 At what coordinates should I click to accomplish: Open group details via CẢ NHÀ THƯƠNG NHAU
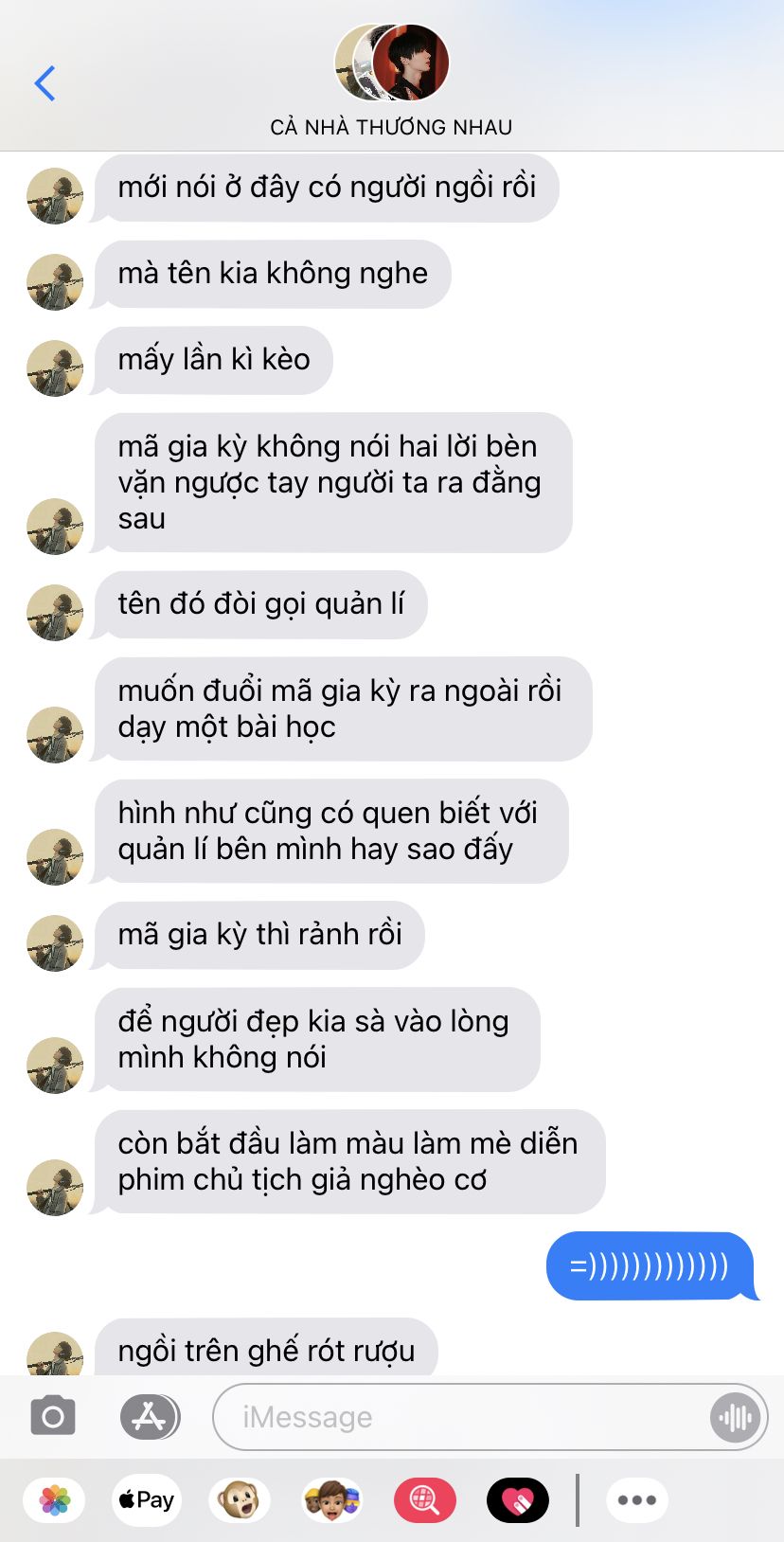(391, 127)
